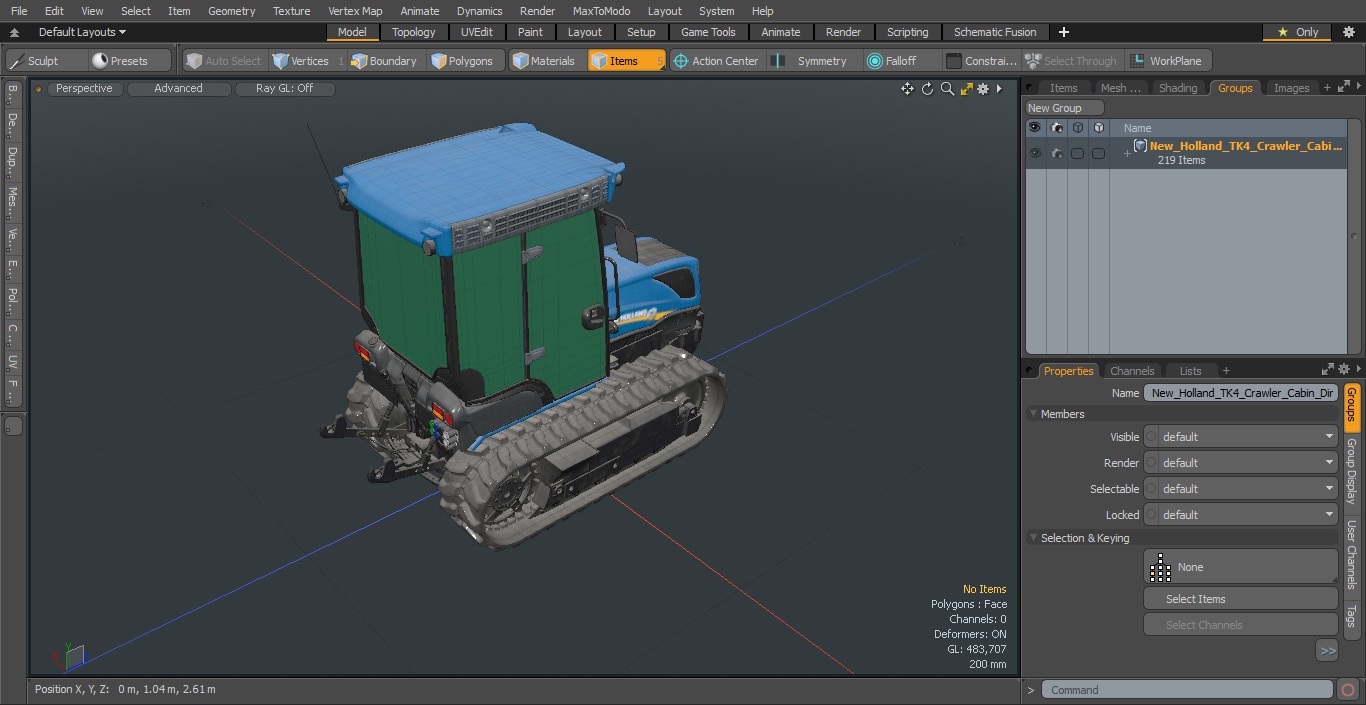This screenshot has height=705, width=1366.
Task: Maximize the viewport with the expand icon
Action: pos(966,89)
